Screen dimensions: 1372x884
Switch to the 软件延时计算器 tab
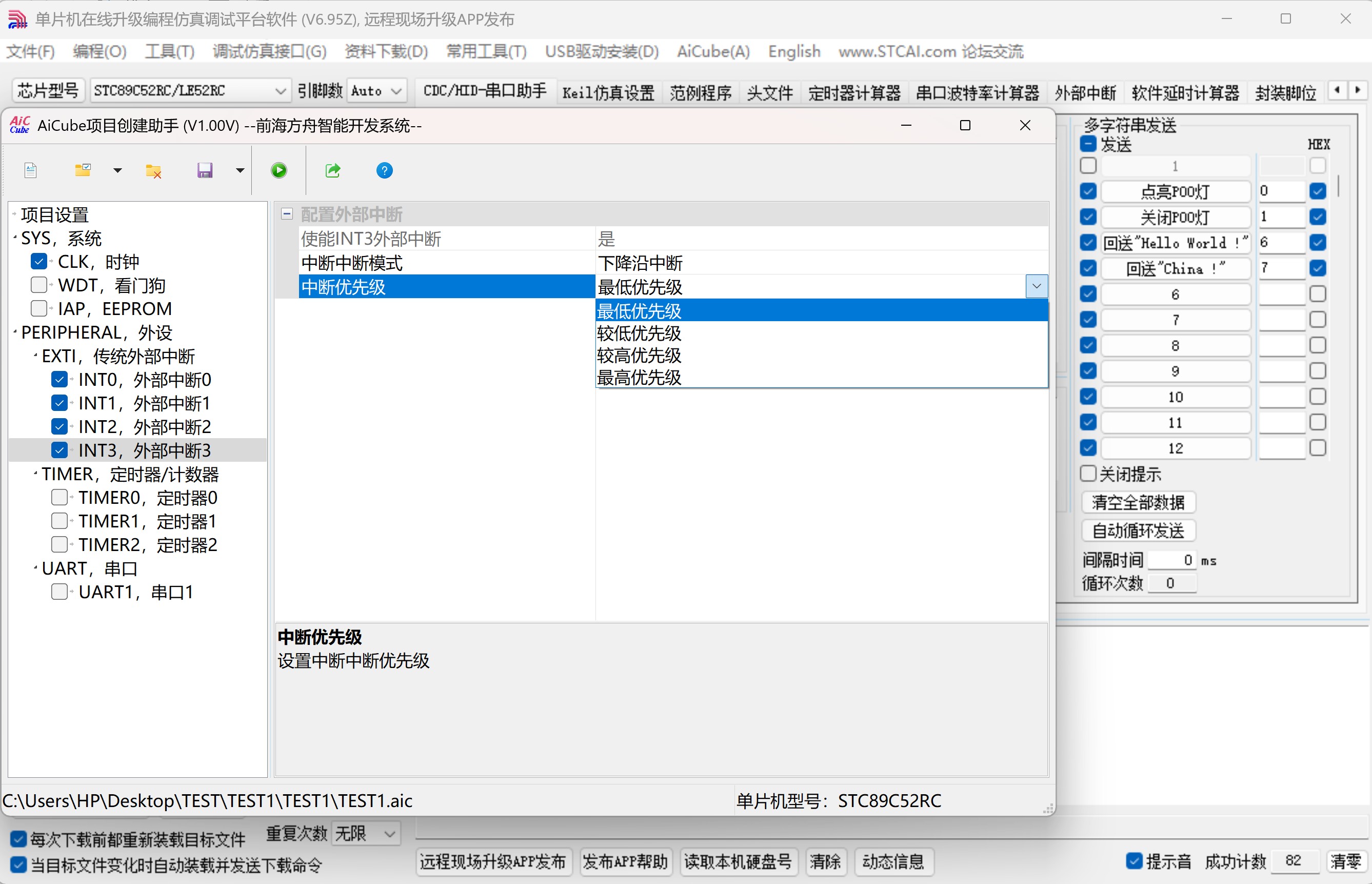pos(1185,92)
